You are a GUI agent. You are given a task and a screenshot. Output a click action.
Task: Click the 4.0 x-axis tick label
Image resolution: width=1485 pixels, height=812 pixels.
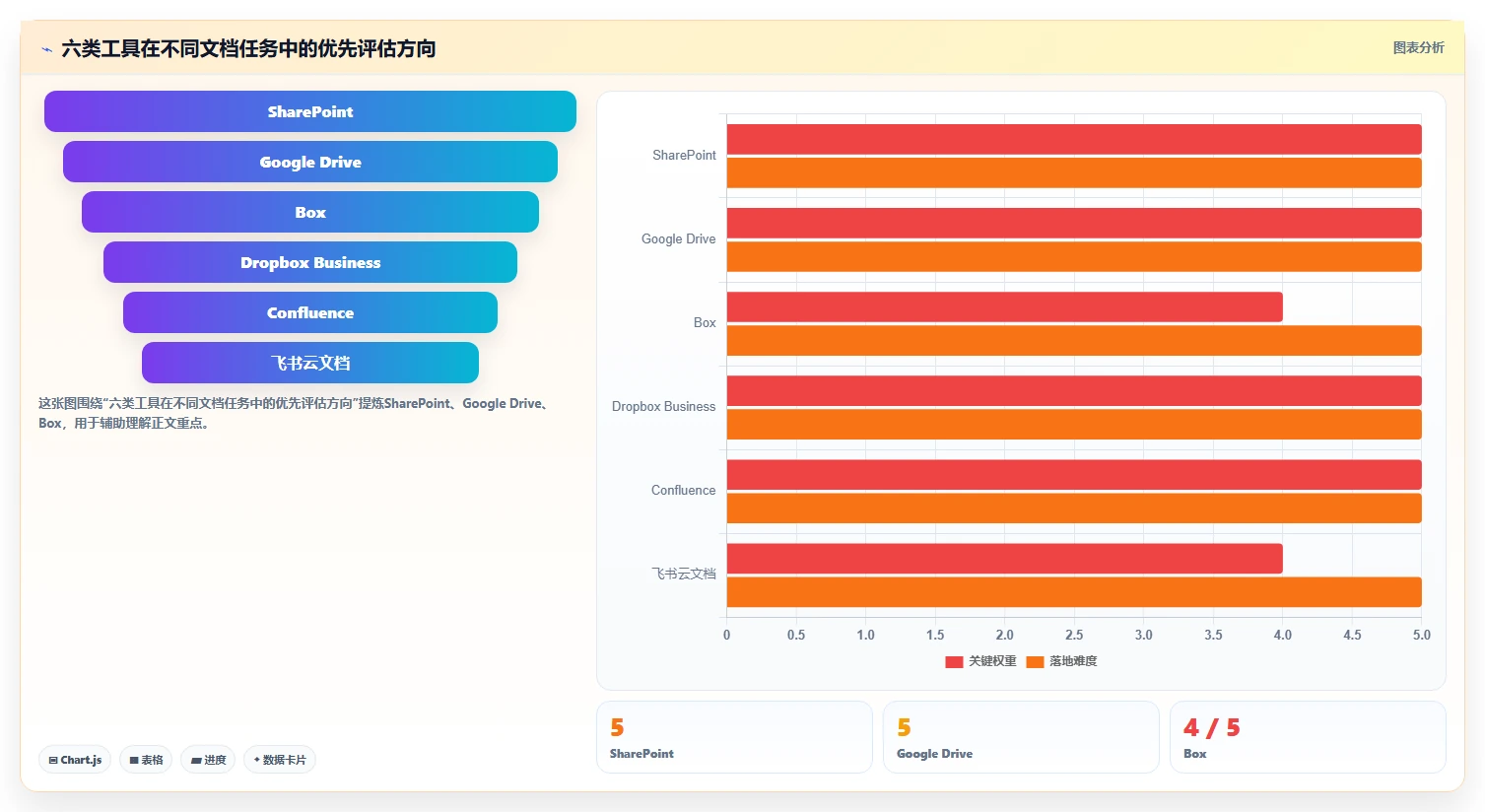coord(1282,635)
